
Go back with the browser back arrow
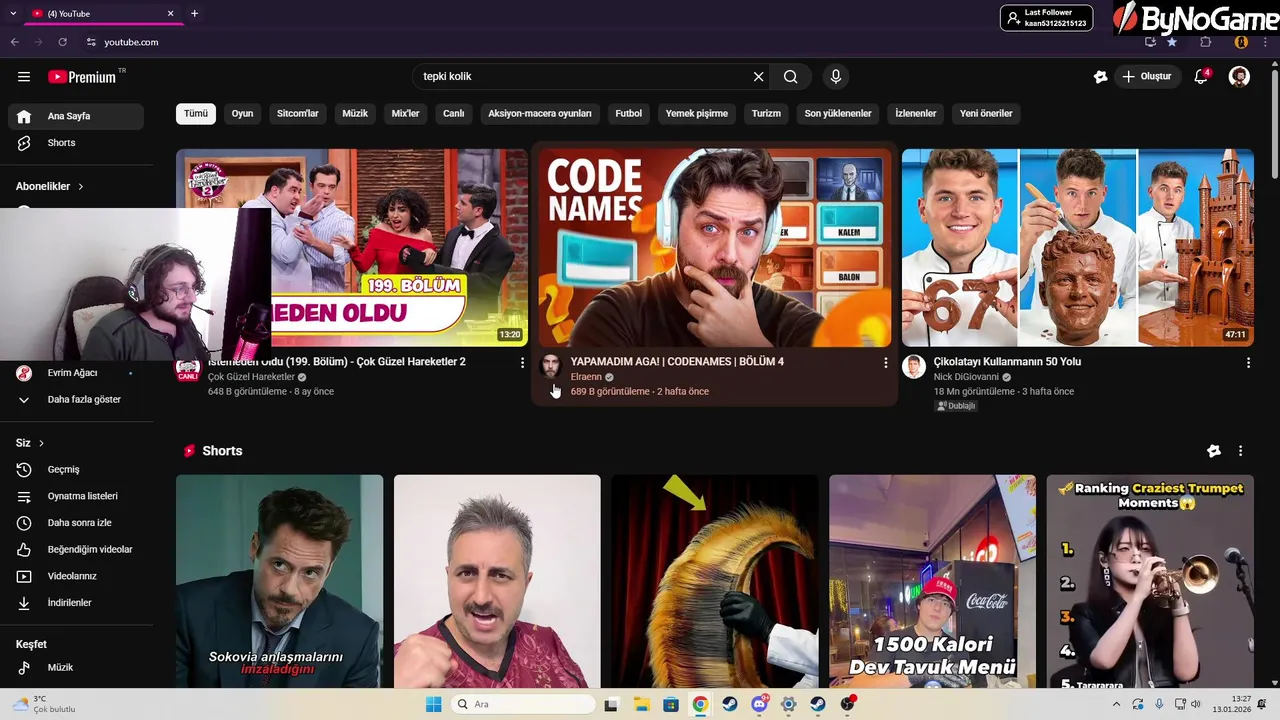pyautogui.click(x=15, y=42)
